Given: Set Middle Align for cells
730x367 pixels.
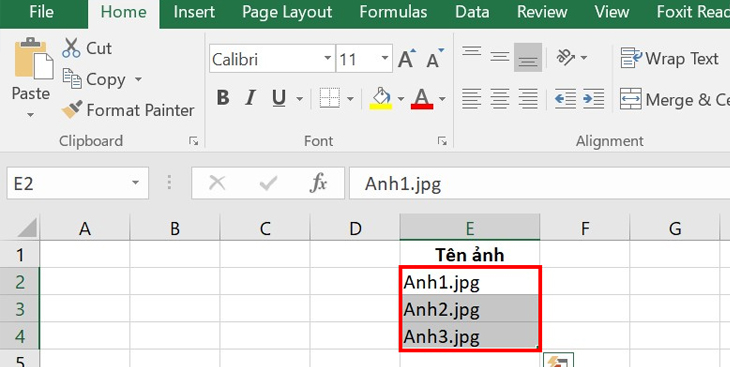Looking at the screenshot, I should pyautogui.click(x=500, y=58).
